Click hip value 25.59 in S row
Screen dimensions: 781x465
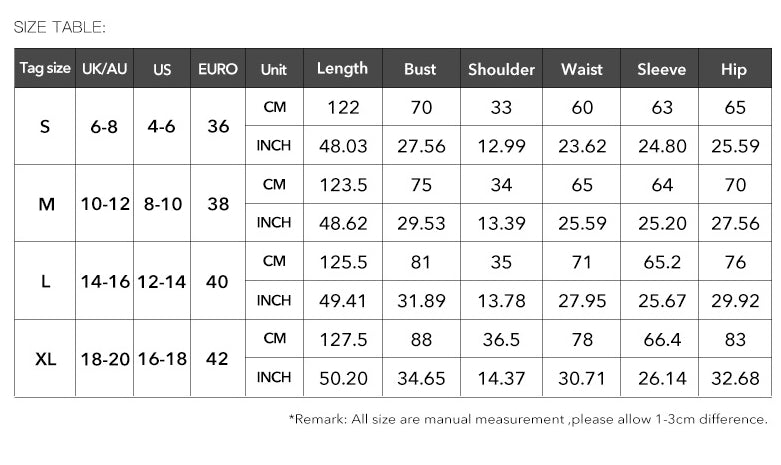pyautogui.click(x=735, y=146)
